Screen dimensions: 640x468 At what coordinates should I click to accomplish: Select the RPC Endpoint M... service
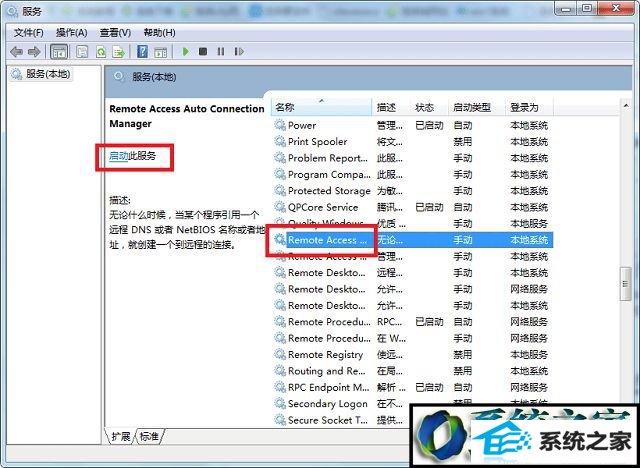(412, 387)
